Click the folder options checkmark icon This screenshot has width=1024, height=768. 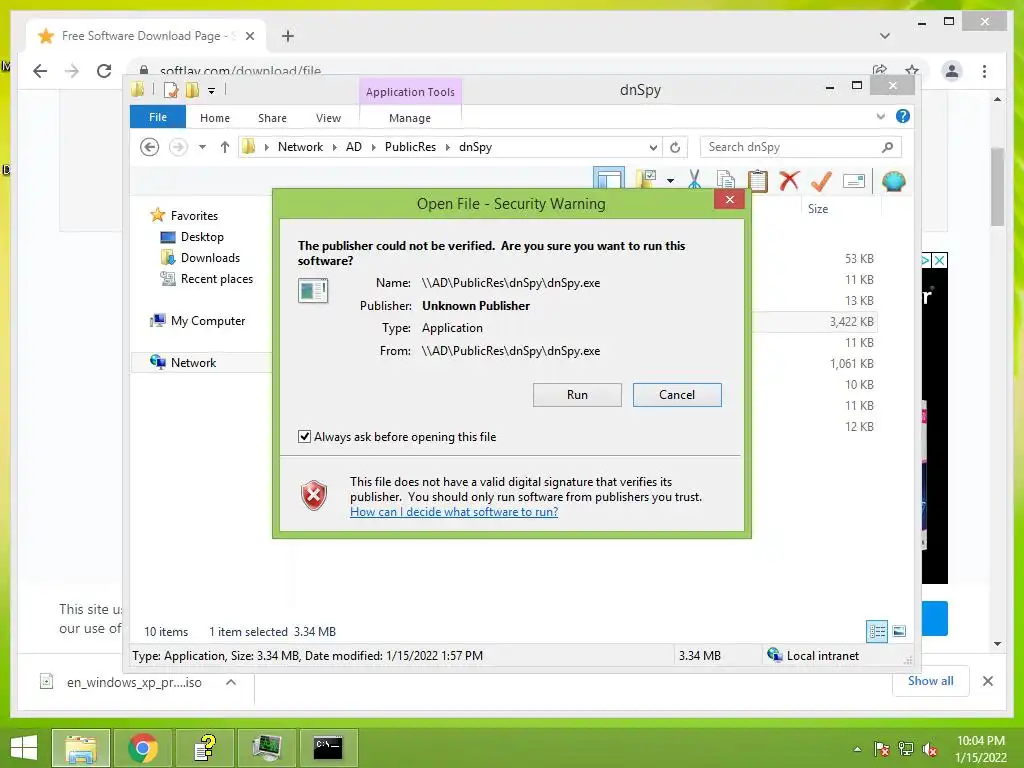click(646, 179)
